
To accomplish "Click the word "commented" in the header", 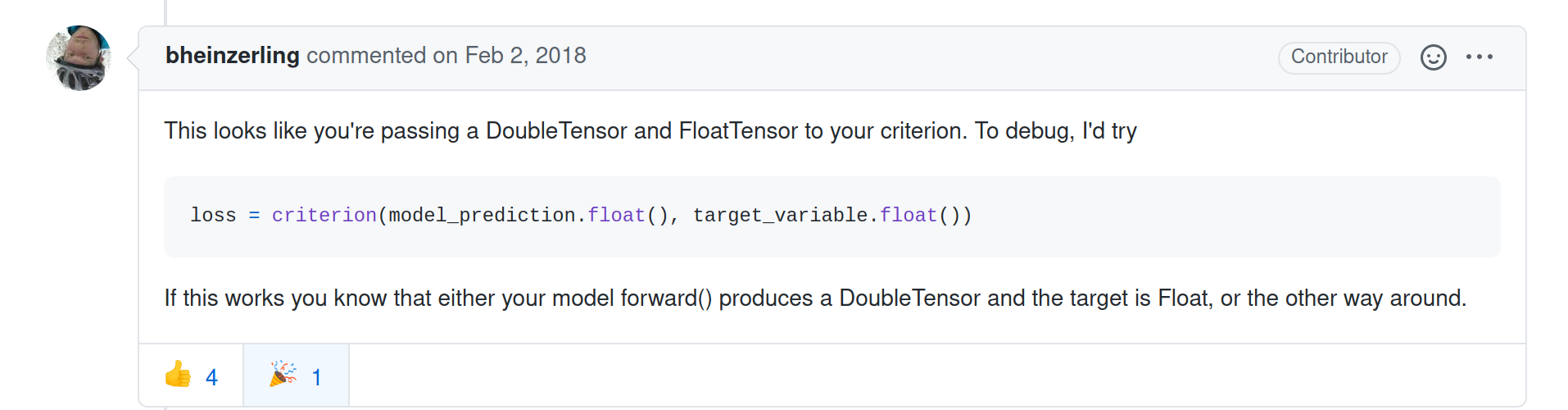I will click(366, 56).
